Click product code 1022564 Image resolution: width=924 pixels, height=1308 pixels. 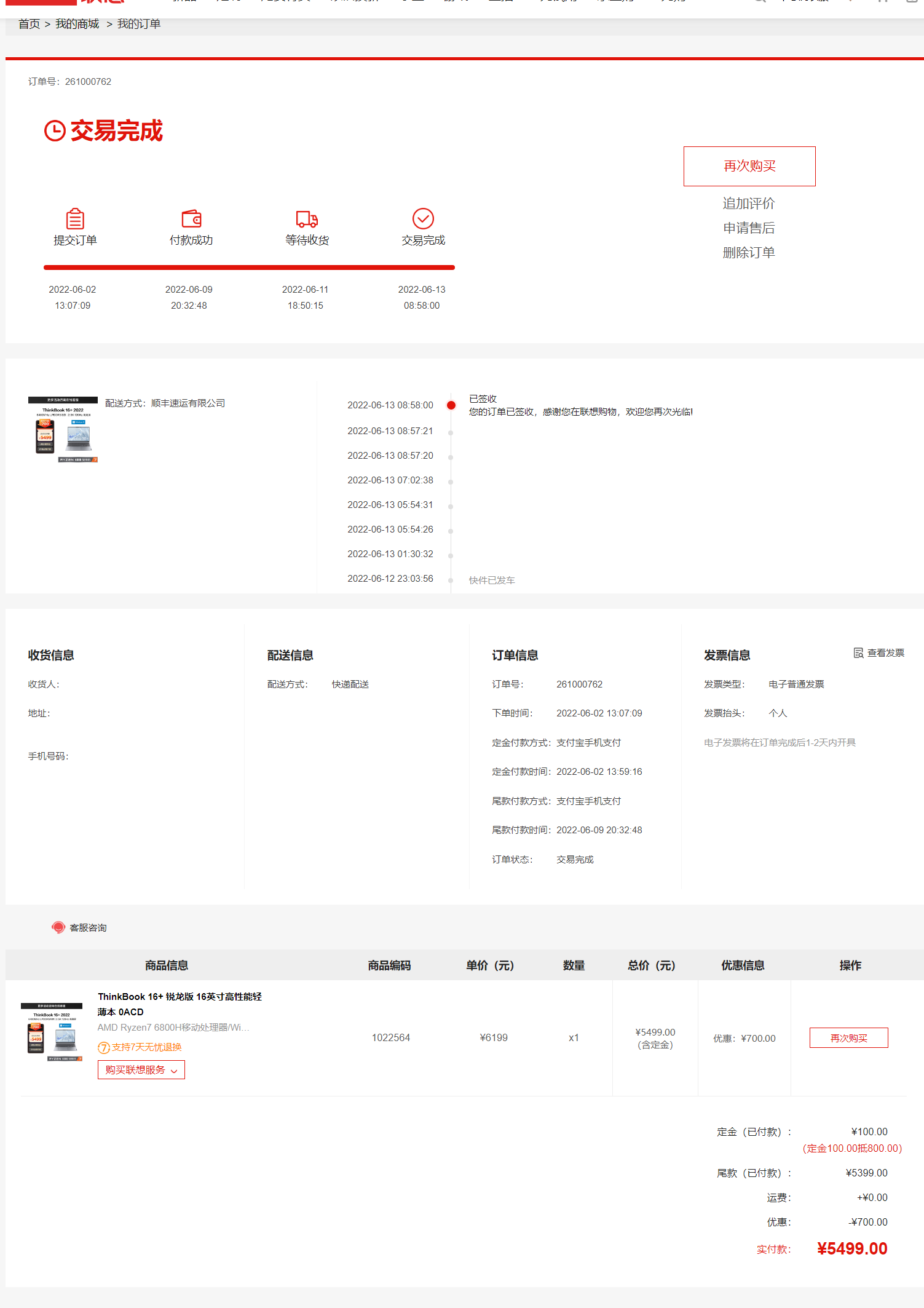(x=391, y=1038)
